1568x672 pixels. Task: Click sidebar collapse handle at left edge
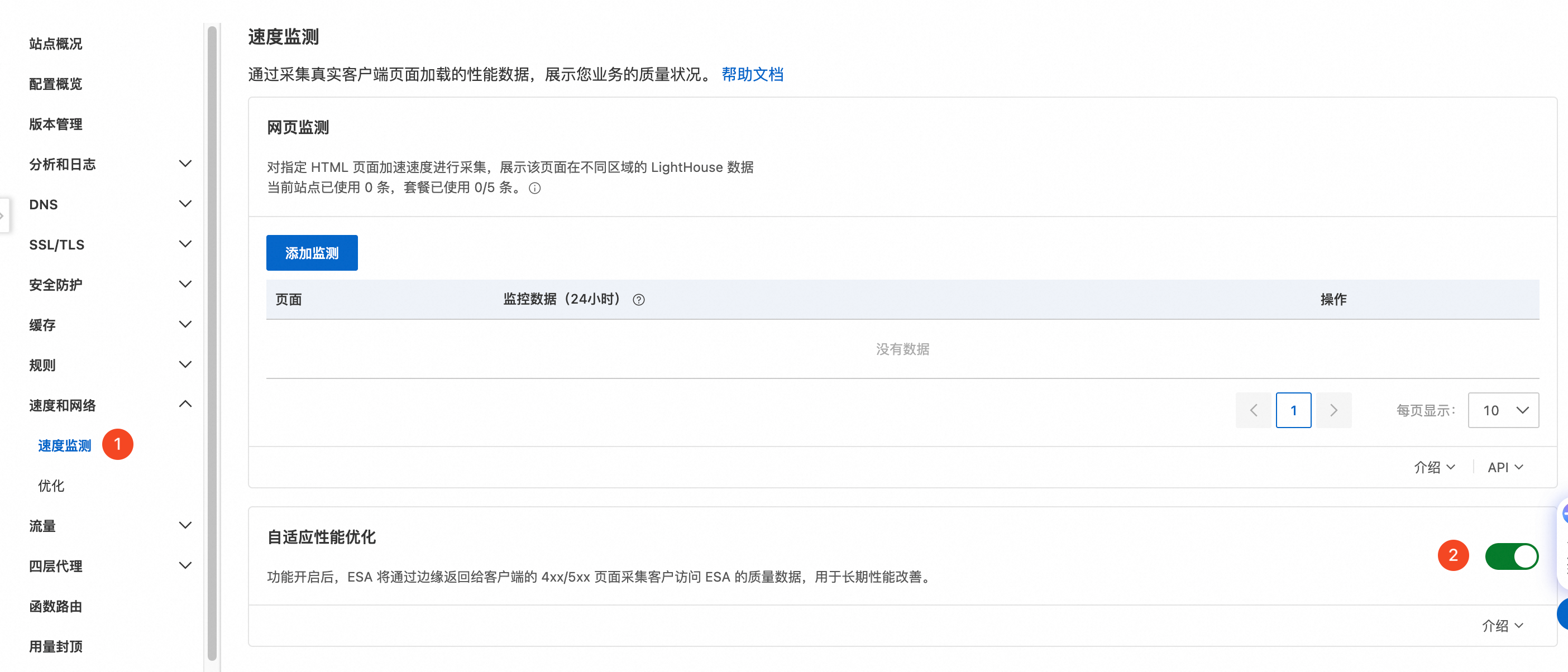pos(4,215)
